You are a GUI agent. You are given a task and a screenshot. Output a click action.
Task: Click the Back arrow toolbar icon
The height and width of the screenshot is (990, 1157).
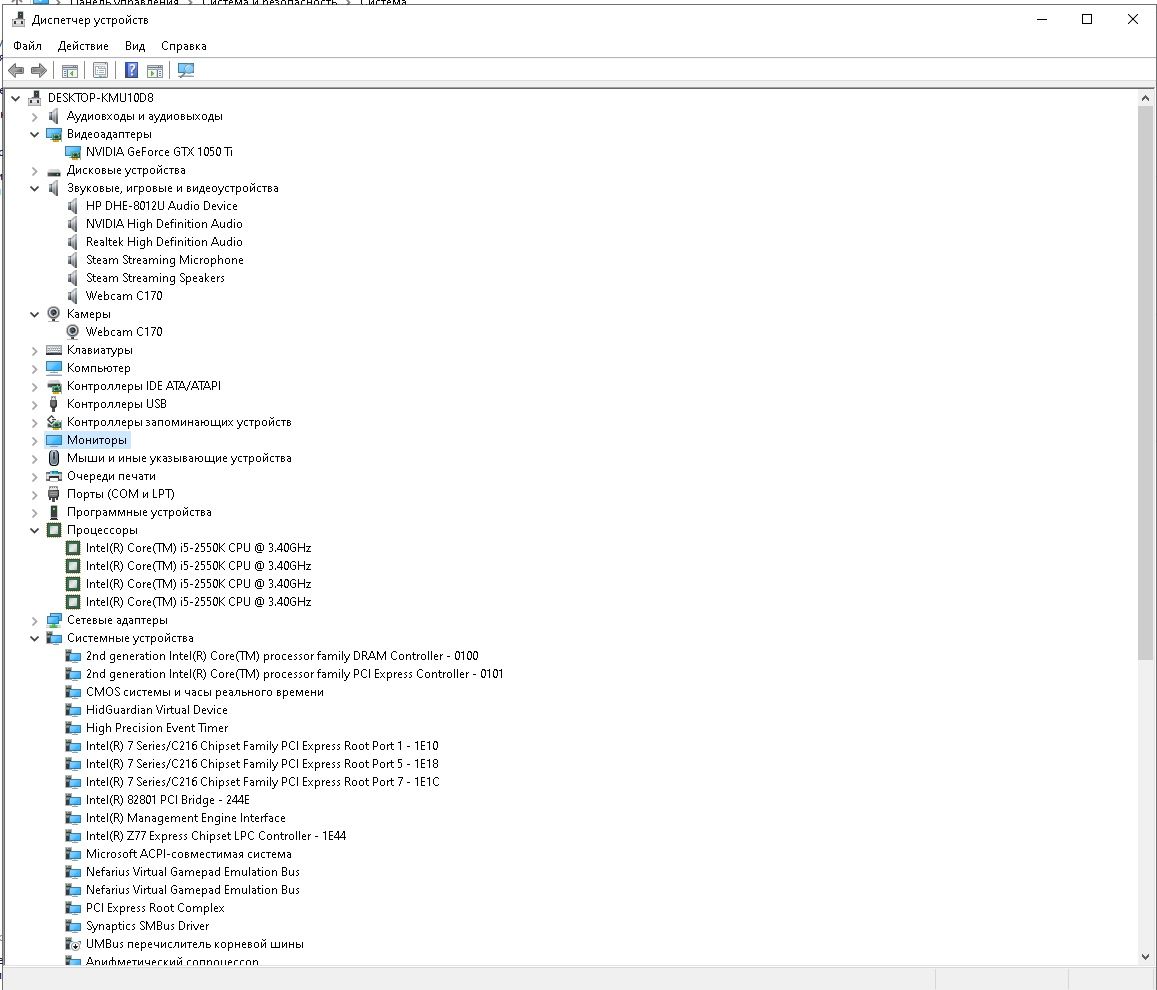pos(15,70)
